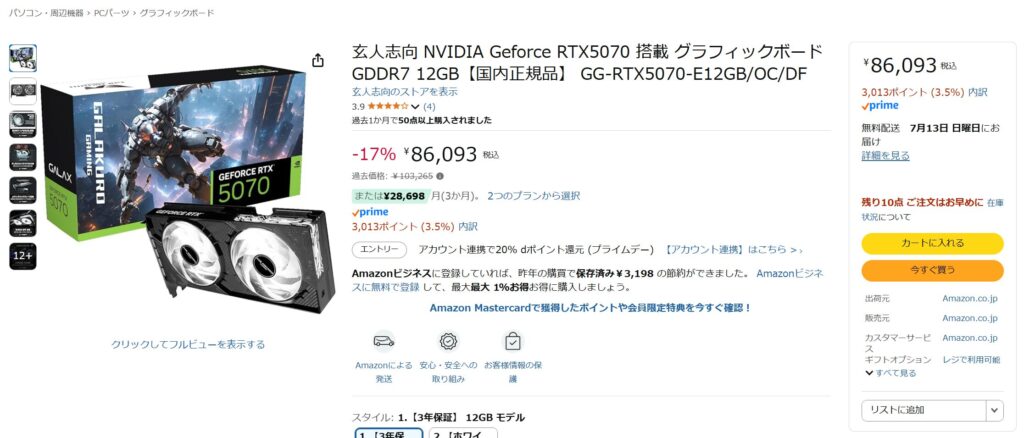
Task: Go to グラフィックボード breadcrumb category
Action: click(177, 13)
